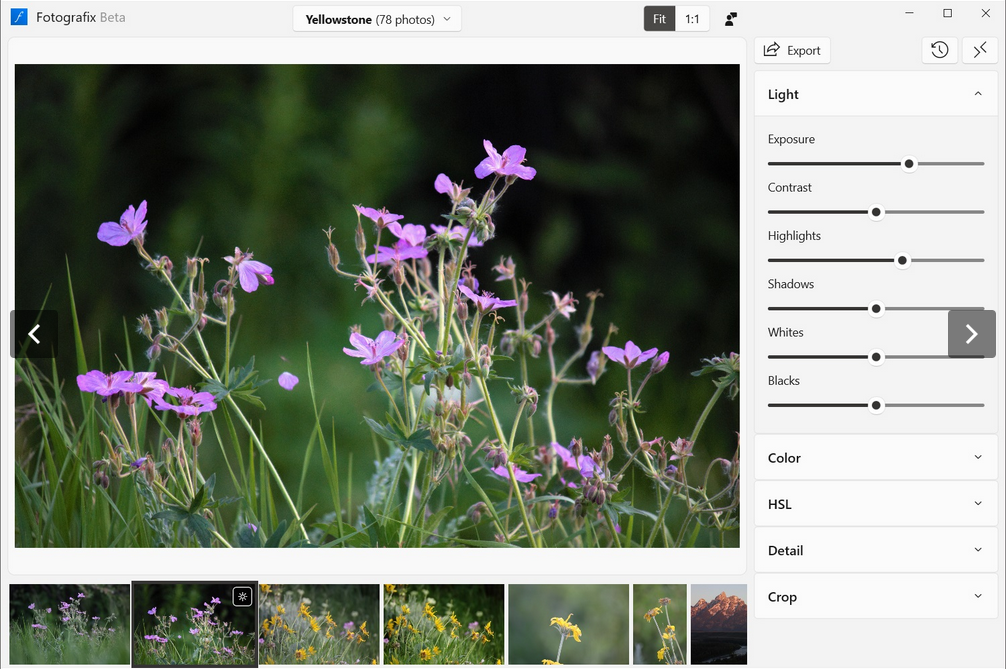This screenshot has width=1006, height=669.
Task: Select first purple wildflower thumbnail
Action: 69,624
